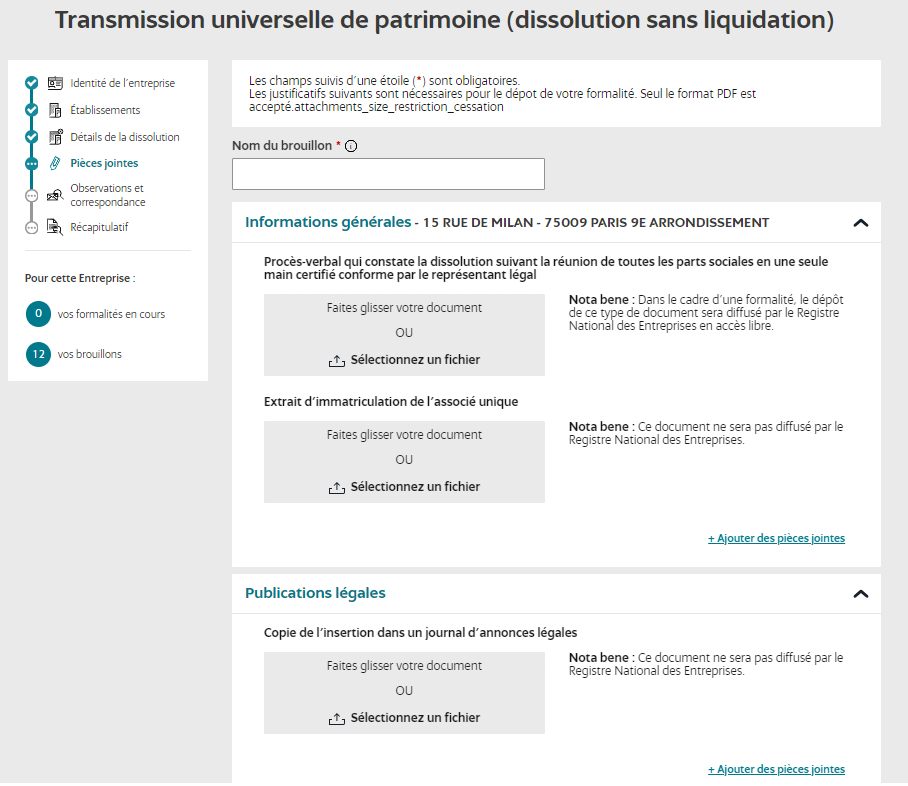Click the Détails de la dissolution icon
Image resolution: width=908 pixels, height=786 pixels.
(x=55, y=137)
